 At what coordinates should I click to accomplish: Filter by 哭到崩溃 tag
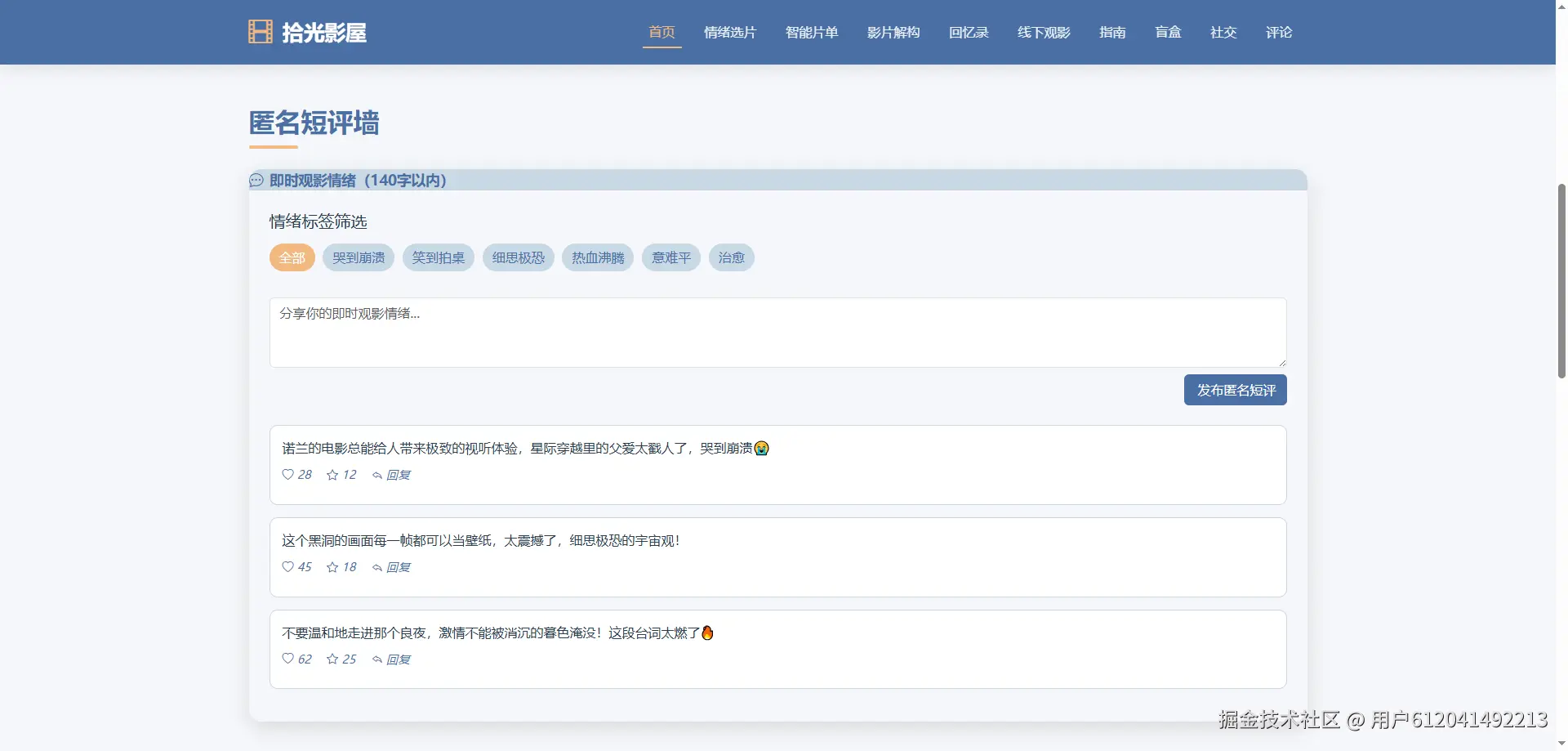[x=359, y=257]
